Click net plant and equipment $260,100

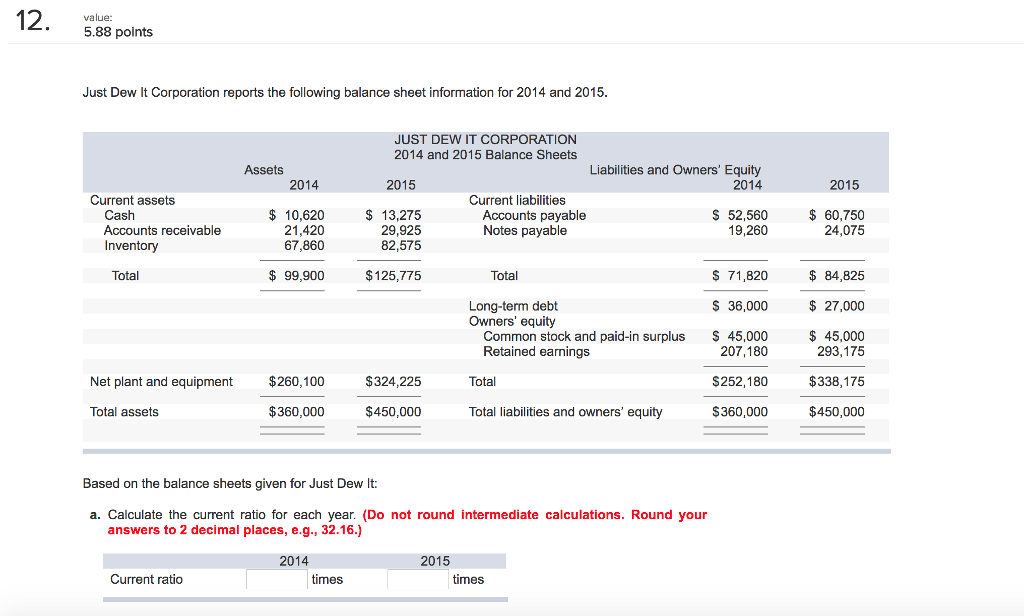(296, 381)
